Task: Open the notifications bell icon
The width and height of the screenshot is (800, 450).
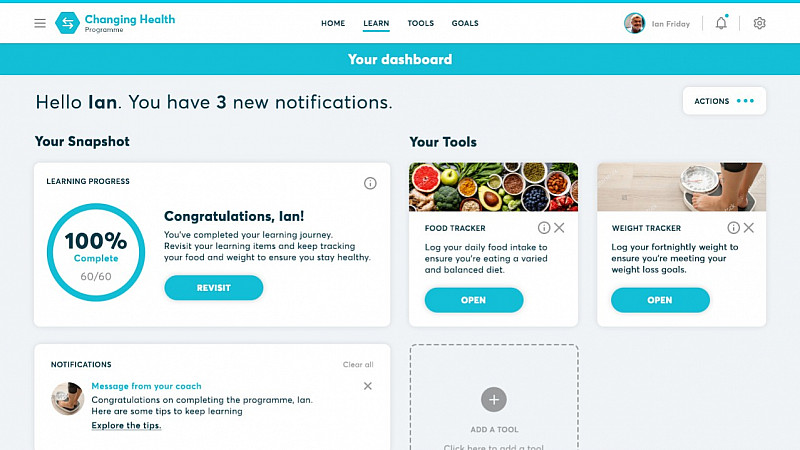Action: point(721,23)
